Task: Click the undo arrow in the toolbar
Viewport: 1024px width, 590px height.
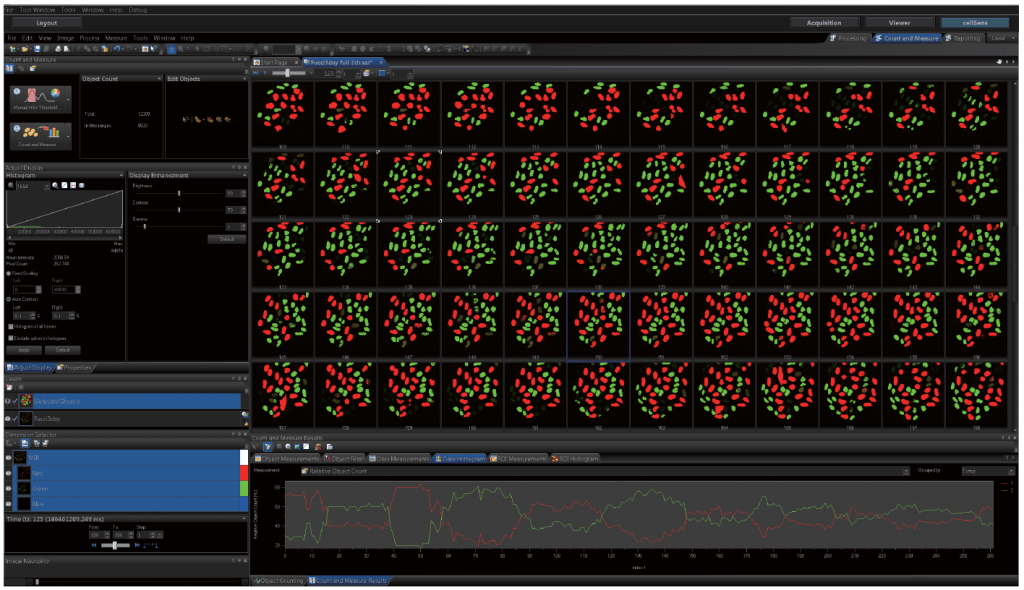Action: [118, 48]
